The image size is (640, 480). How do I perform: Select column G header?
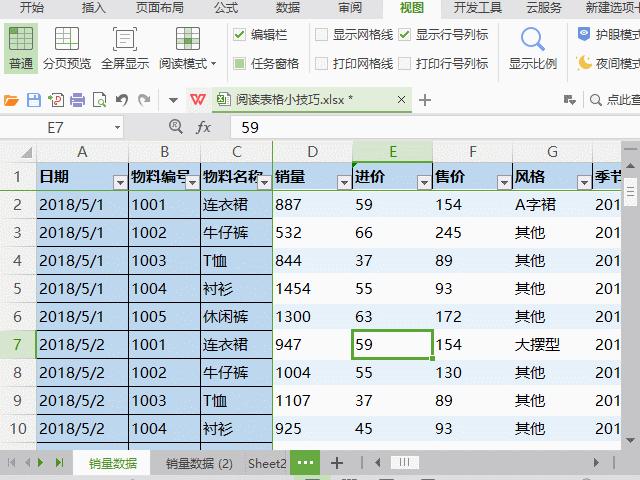tap(552, 152)
